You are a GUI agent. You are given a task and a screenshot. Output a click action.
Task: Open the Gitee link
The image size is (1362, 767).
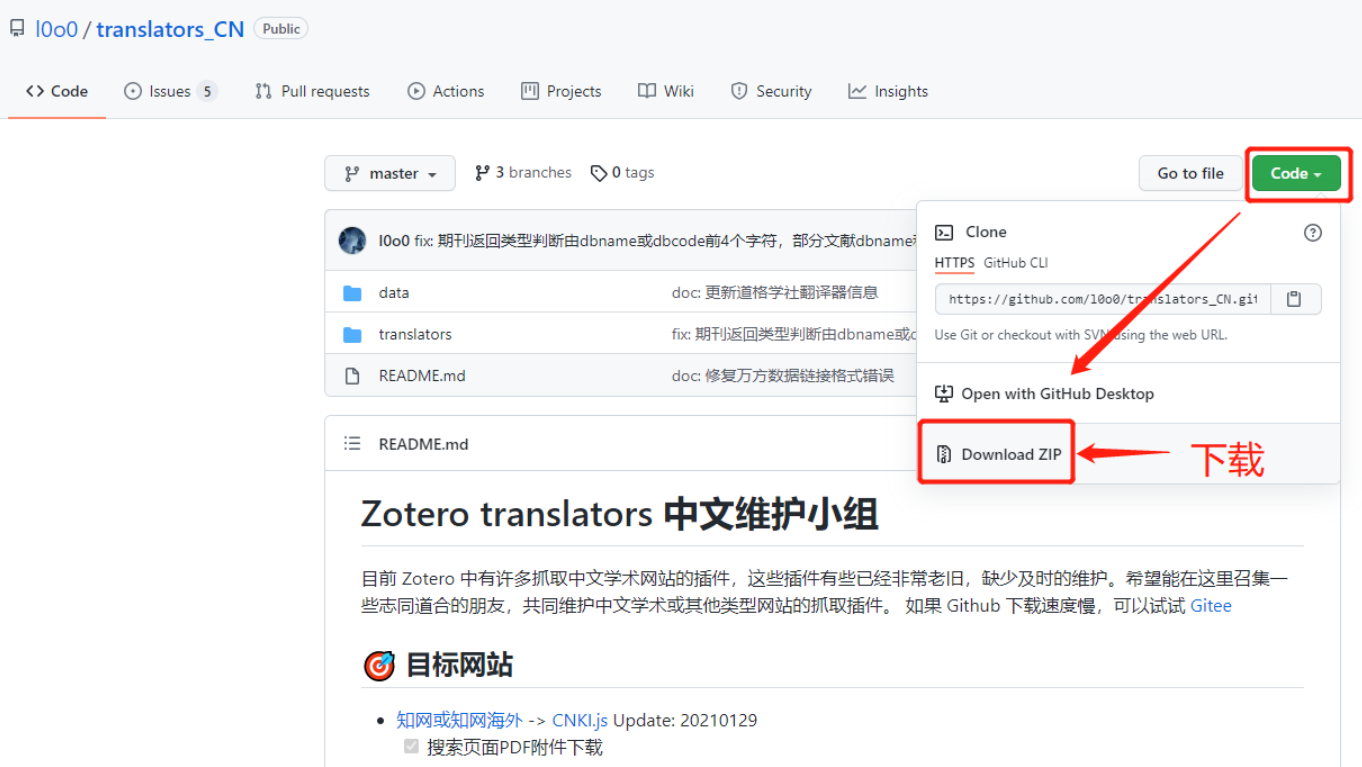pos(1211,606)
